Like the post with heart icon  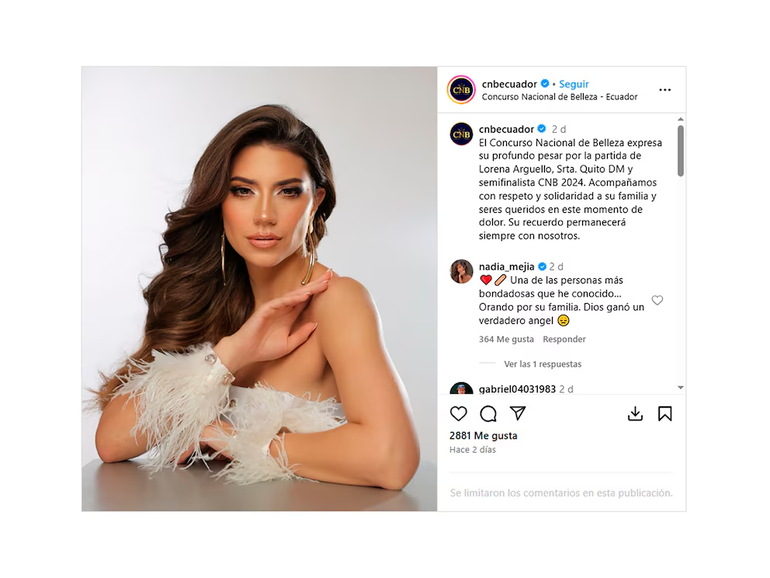pyautogui.click(x=458, y=414)
